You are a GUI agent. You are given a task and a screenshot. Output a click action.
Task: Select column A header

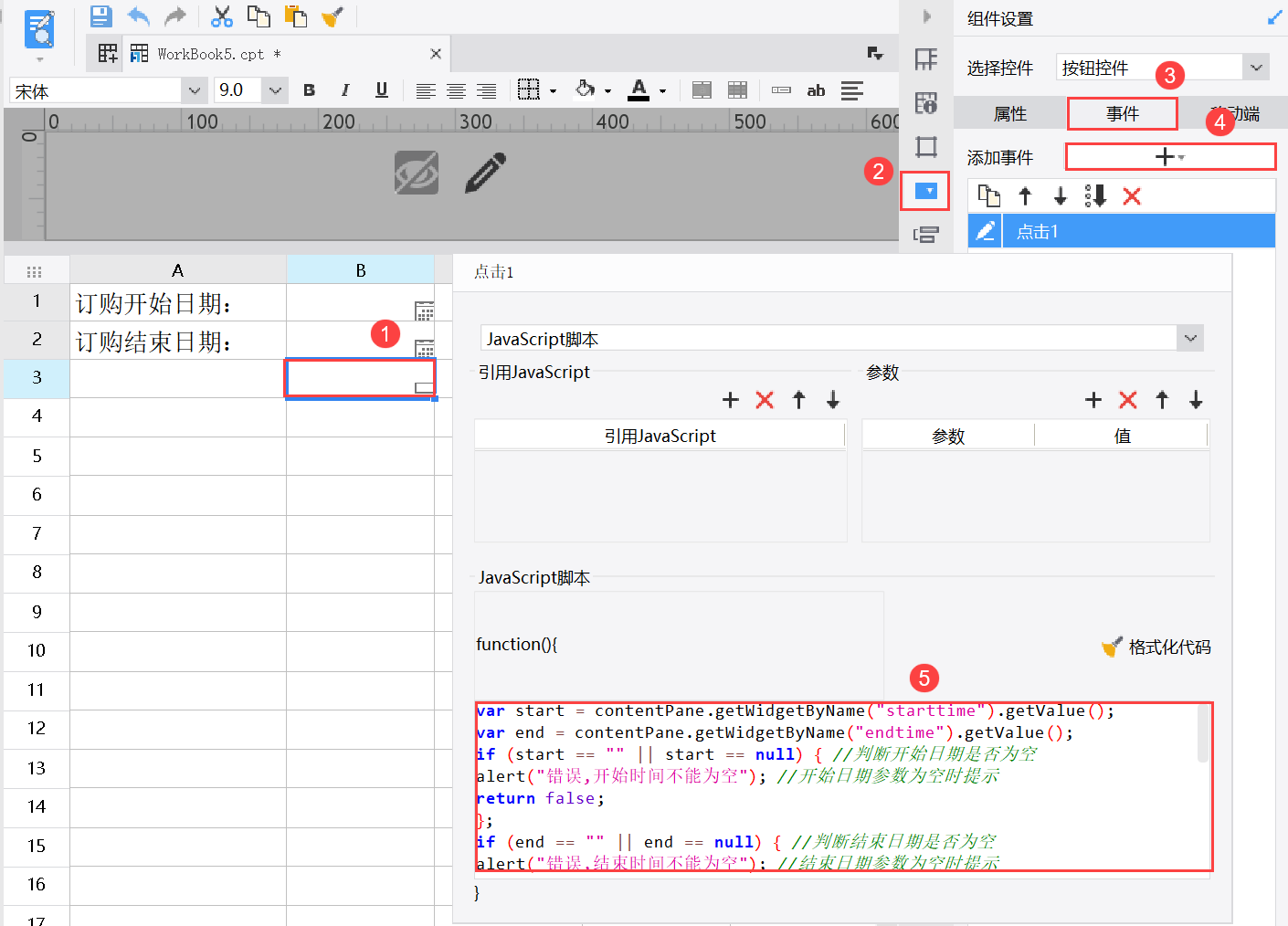point(178,270)
